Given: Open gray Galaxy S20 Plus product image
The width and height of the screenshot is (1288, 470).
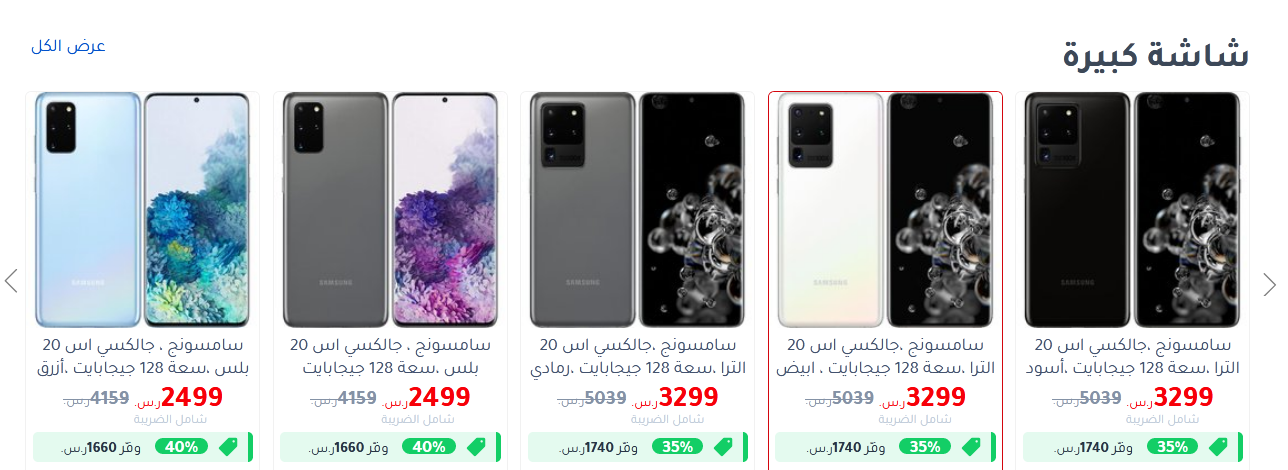Looking at the screenshot, I should click(x=390, y=210).
